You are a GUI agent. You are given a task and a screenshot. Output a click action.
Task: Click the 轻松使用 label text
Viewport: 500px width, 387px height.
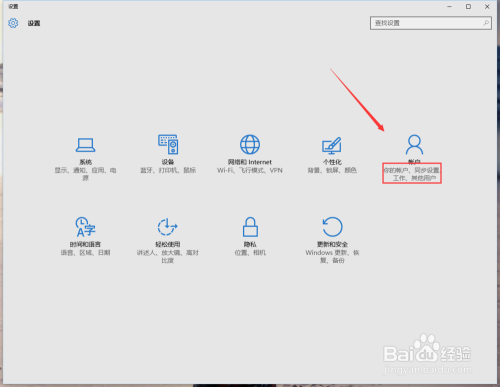168,244
